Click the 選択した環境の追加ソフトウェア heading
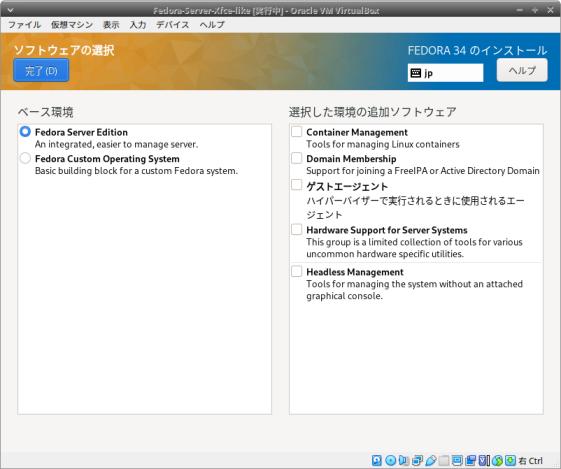Image resolution: width=561 pixels, height=469 pixels. click(372, 112)
